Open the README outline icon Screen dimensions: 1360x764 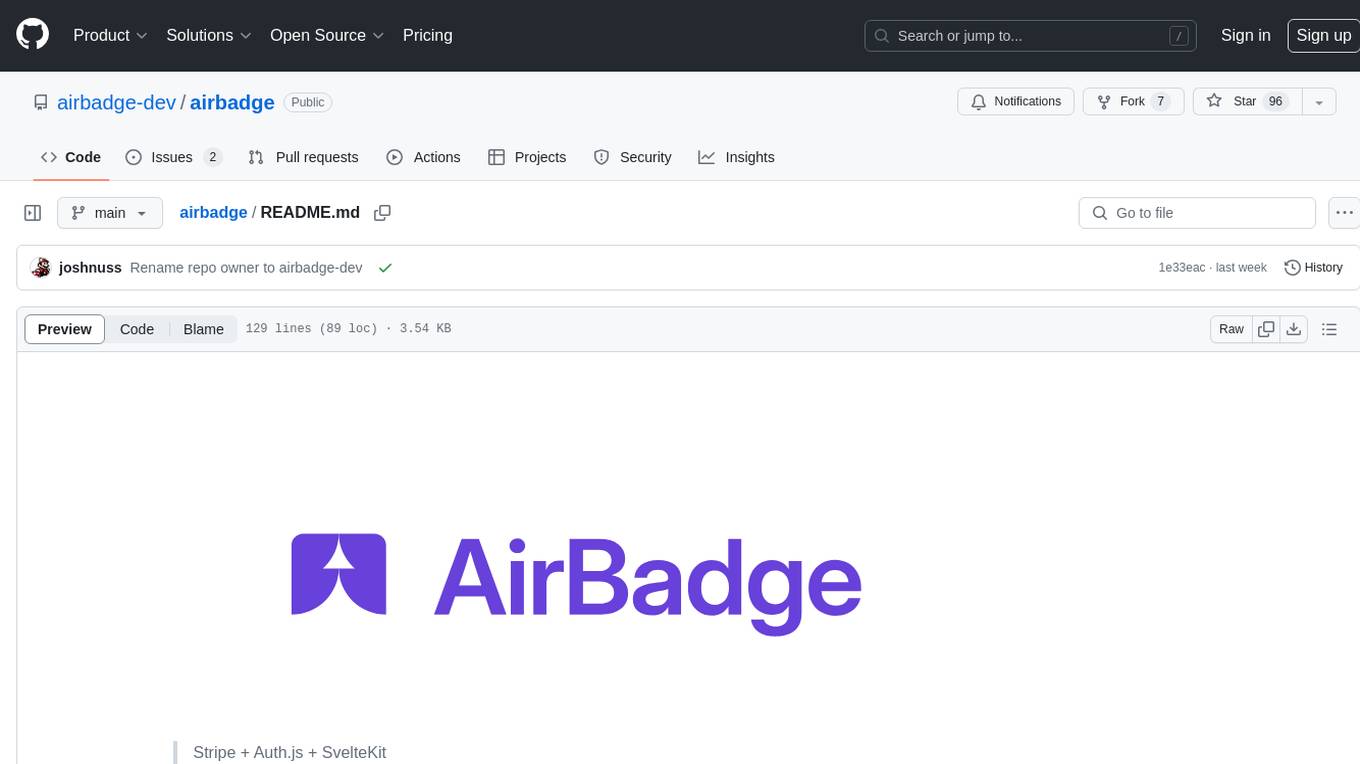pyautogui.click(x=1329, y=329)
